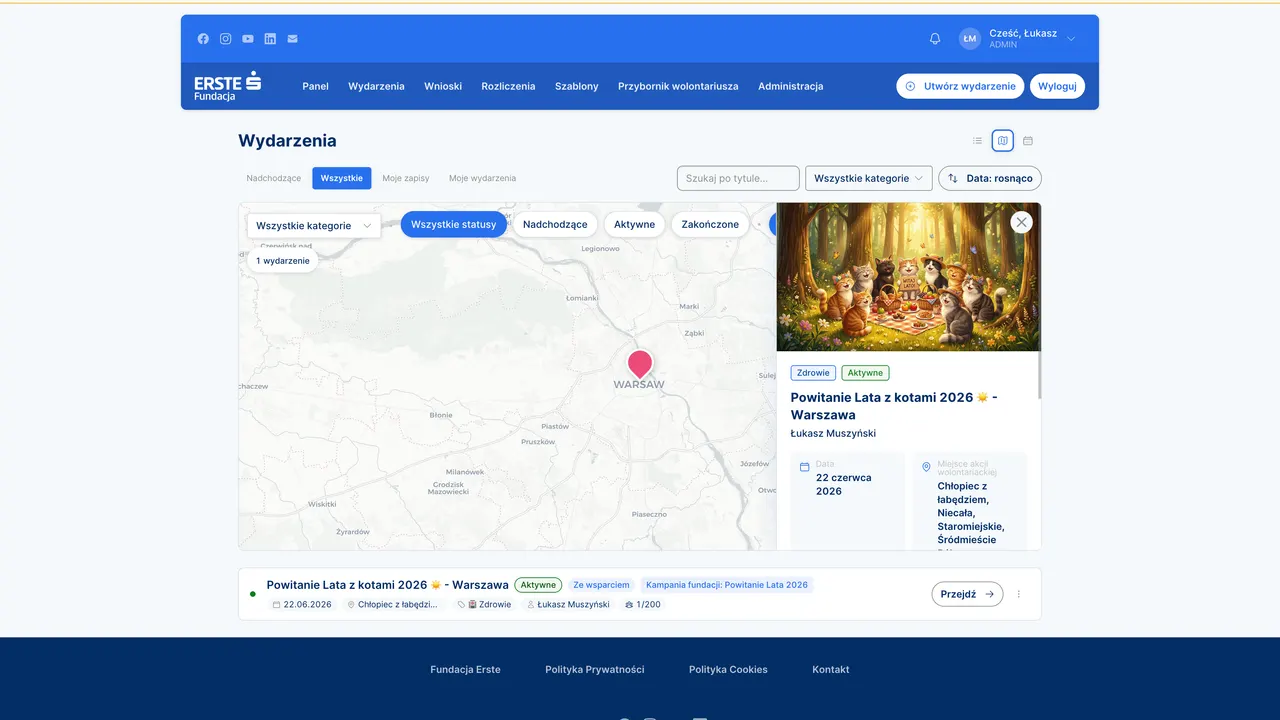Image resolution: width=1280 pixels, height=720 pixels.
Task: Click the detail panel scrollbar
Action: tap(1039, 374)
